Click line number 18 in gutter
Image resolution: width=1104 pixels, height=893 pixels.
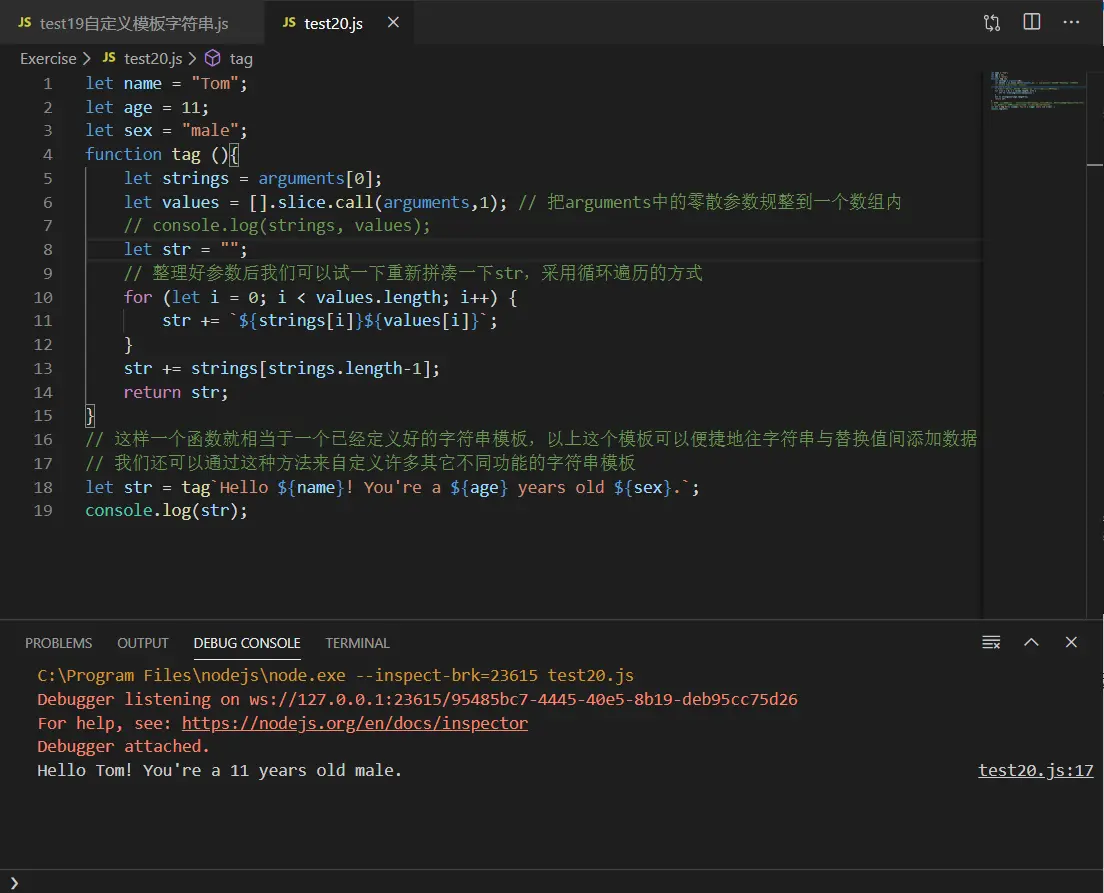[x=43, y=488]
